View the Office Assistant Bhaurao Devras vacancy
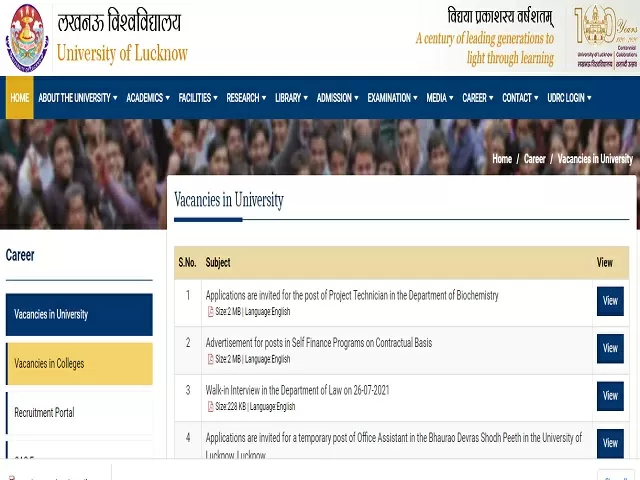The width and height of the screenshot is (640, 480). tap(610, 443)
